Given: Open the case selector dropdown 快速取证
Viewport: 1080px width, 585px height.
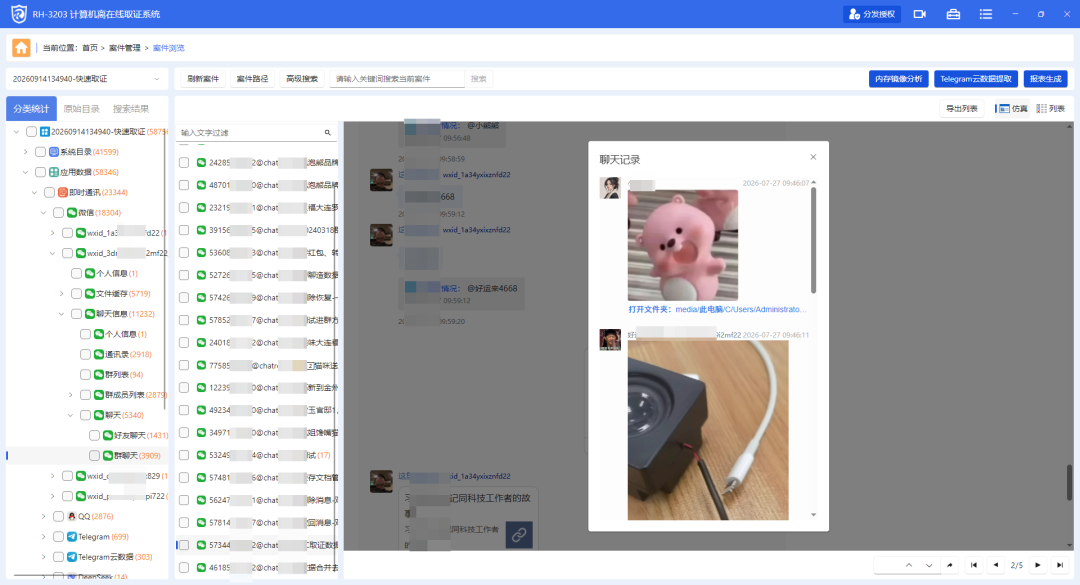Looking at the screenshot, I should [x=87, y=79].
